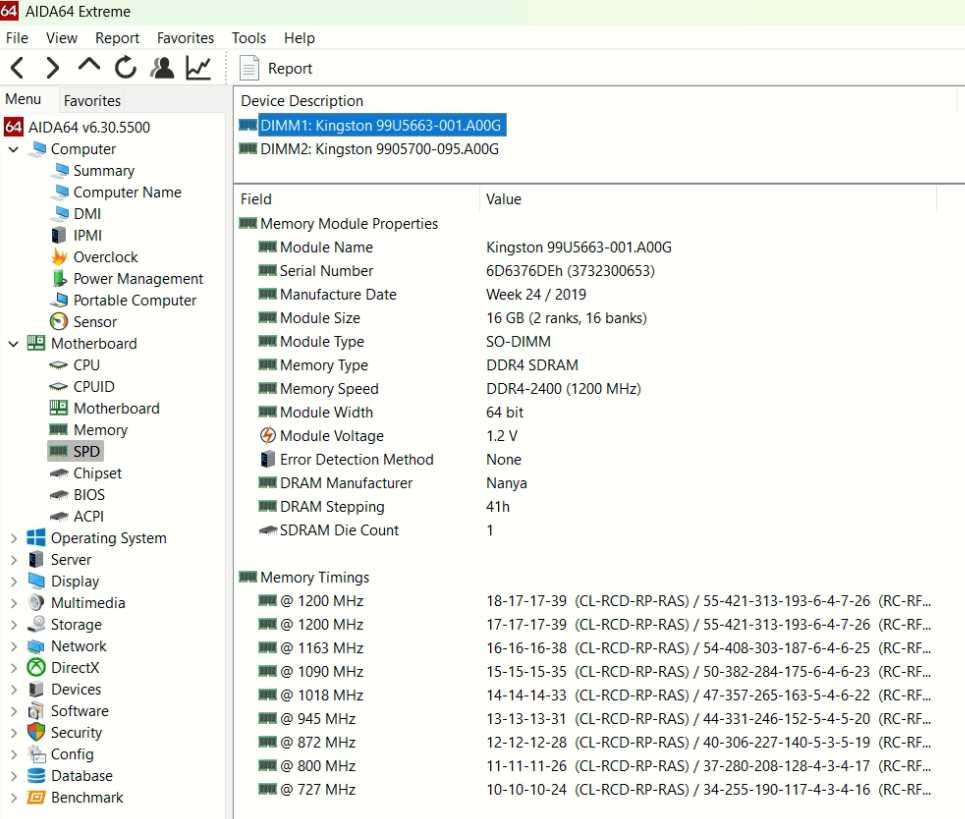Select DMI tree item
This screenshot has height=819, width=965.
coord(87,214)
